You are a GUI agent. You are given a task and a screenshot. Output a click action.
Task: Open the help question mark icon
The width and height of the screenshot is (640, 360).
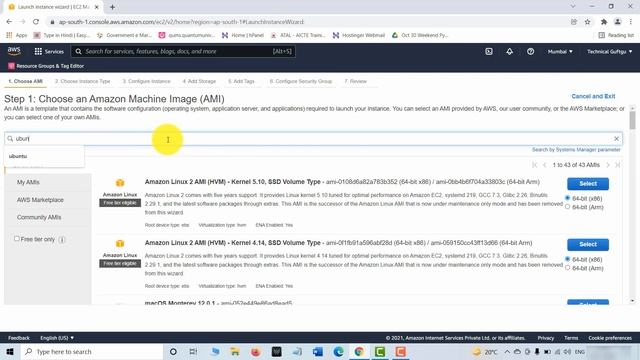click(x=530, y=51)
